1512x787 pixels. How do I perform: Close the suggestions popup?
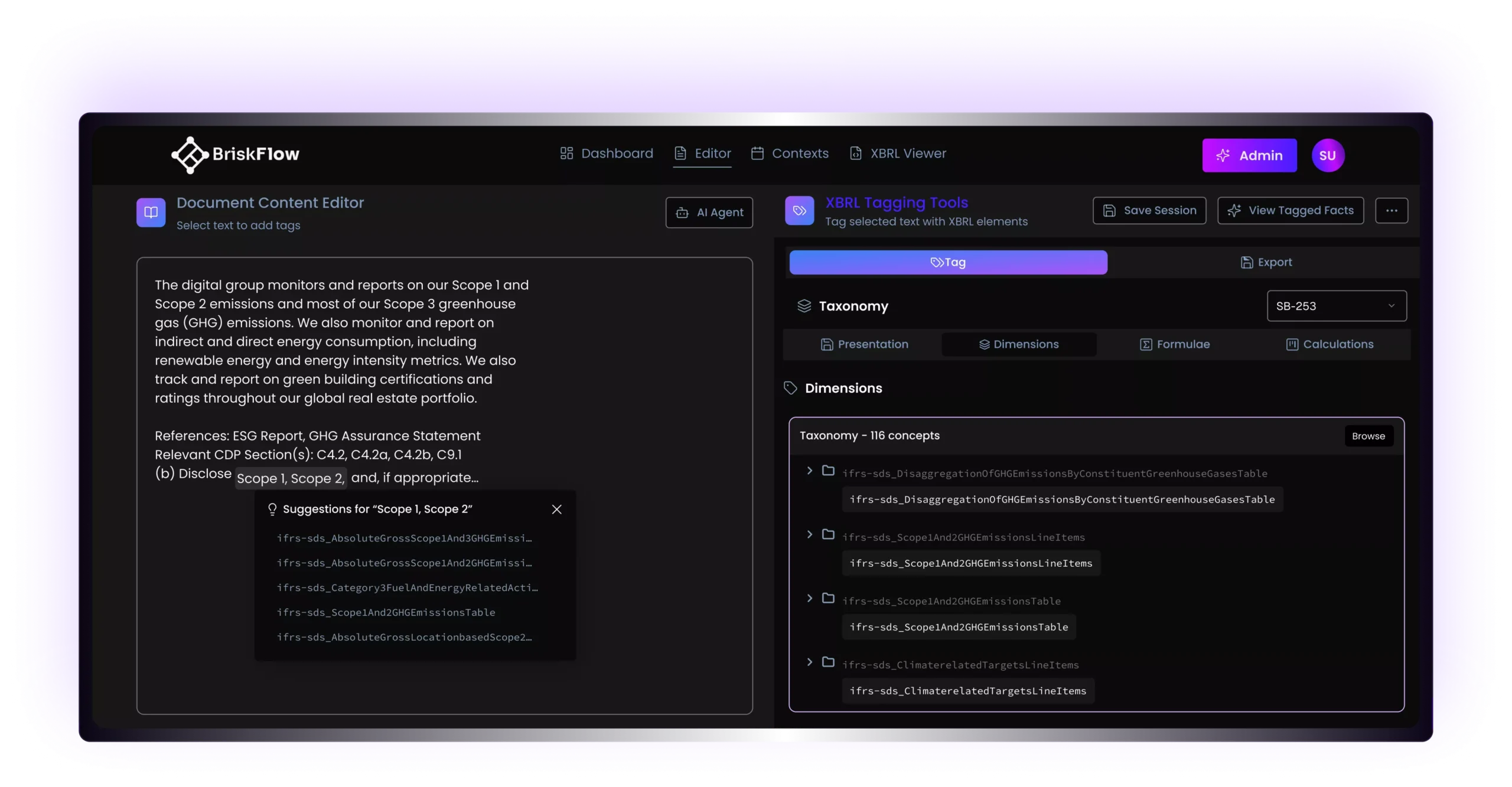(556, 509)
